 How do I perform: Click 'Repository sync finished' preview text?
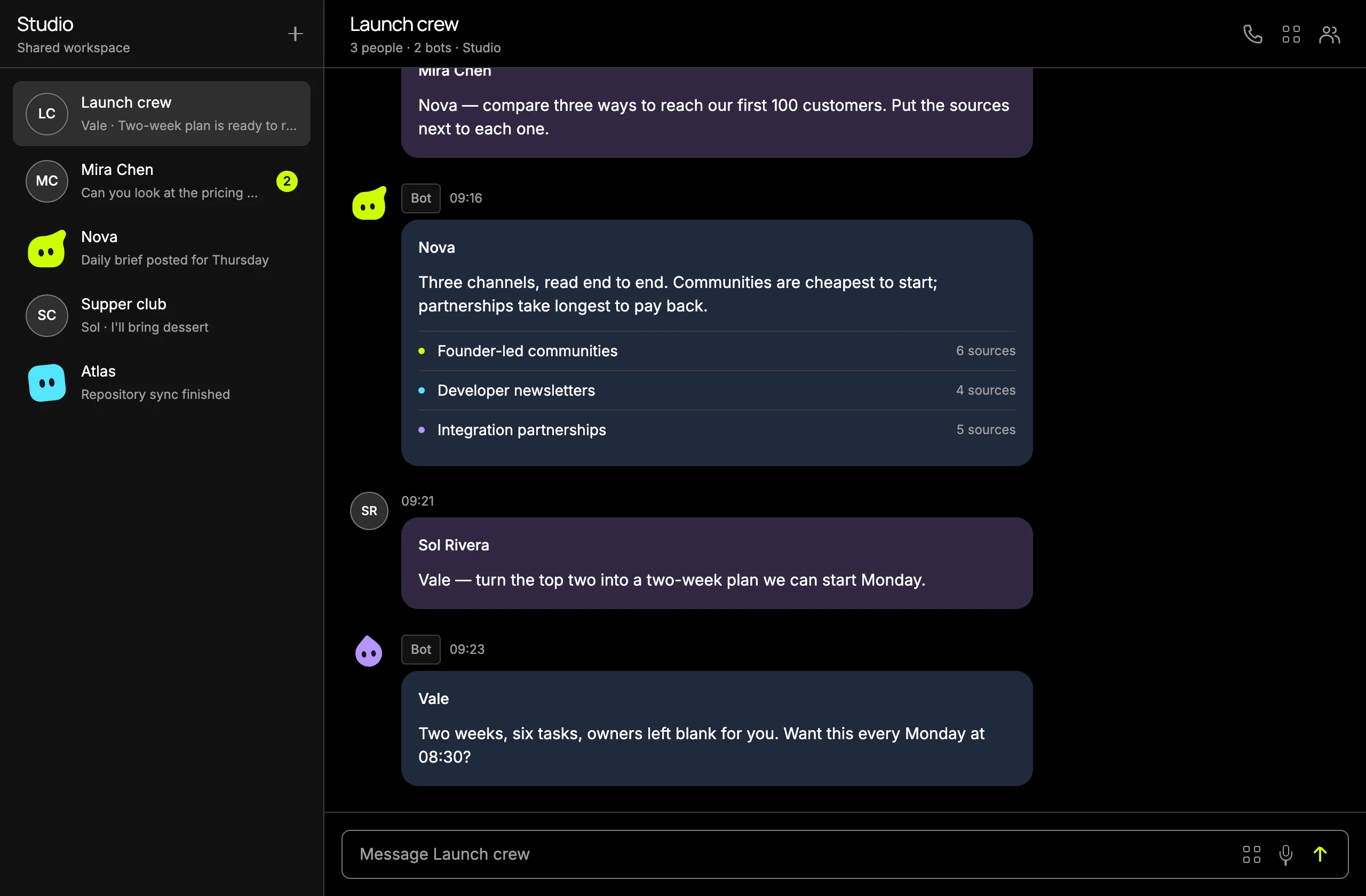pos(155,394)
